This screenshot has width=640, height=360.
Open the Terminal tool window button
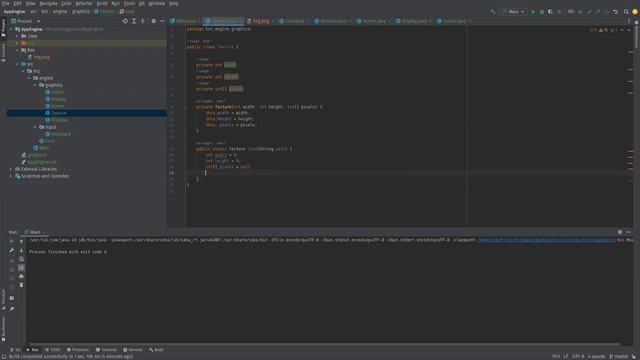pyautogui.click(x=106, y=350)
